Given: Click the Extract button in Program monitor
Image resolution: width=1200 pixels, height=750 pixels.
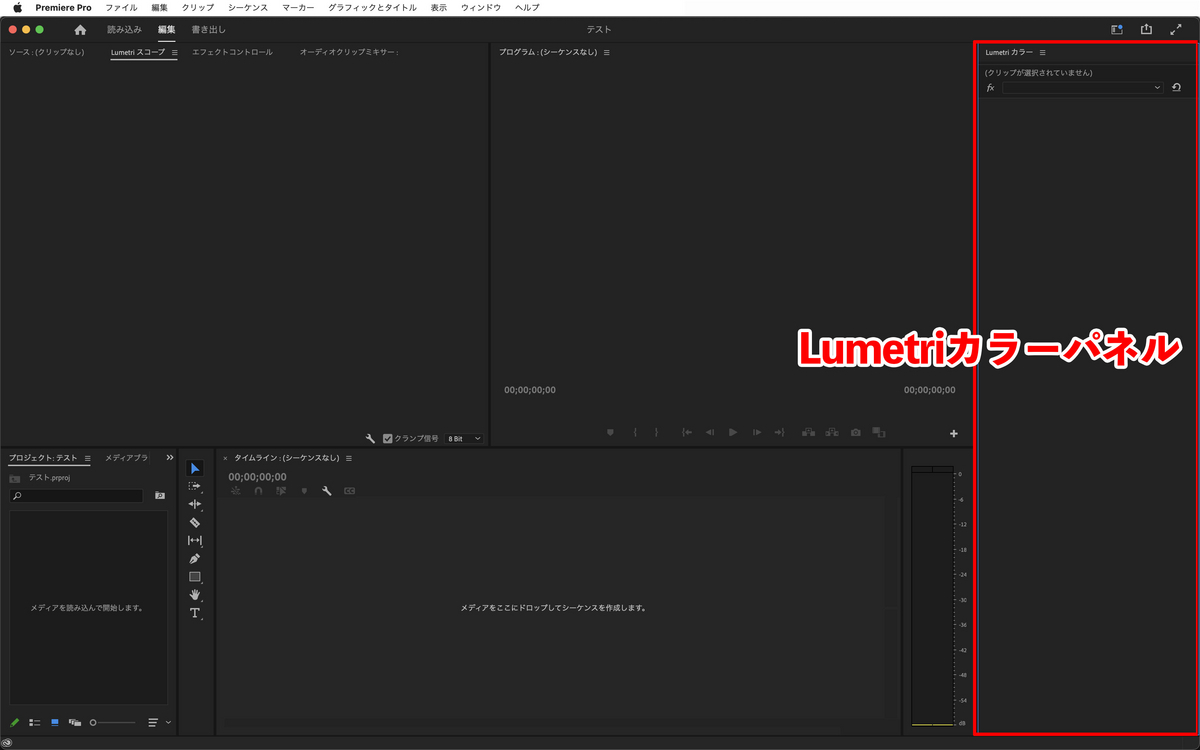Looking at the screenshot, I should (x=831, y=433).
